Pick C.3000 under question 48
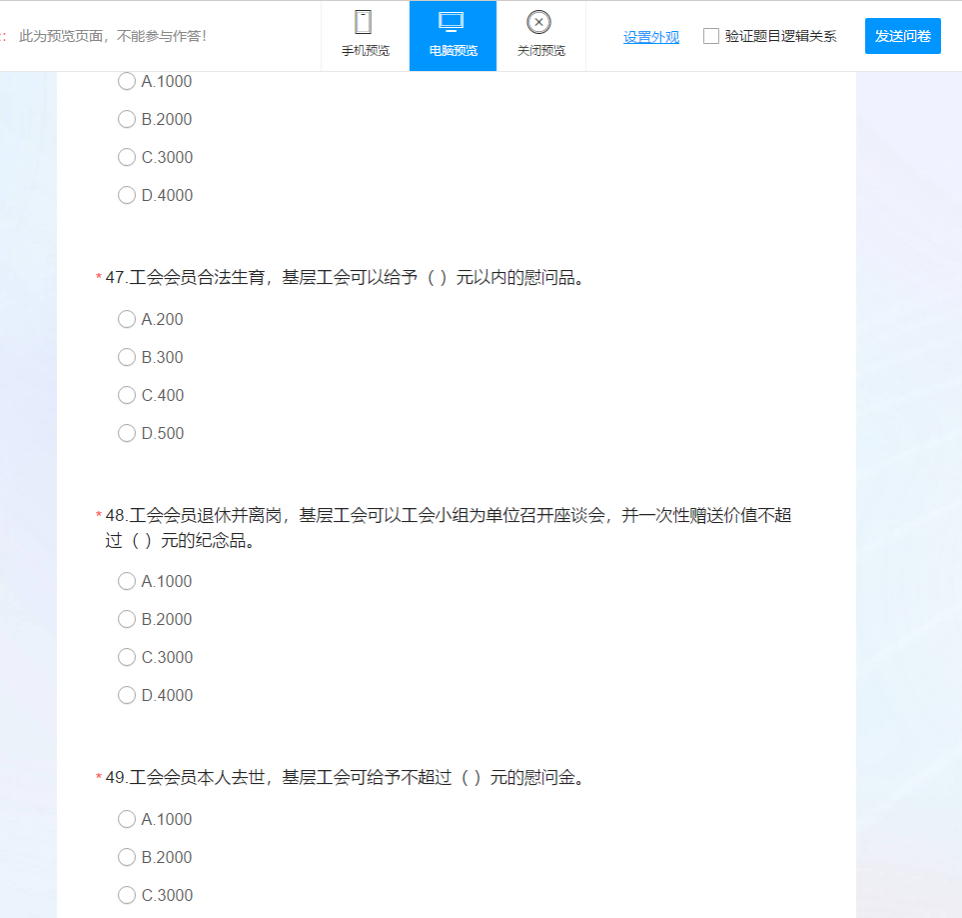Screen dimensions: 962x918 pyautogui.click(x=127, y=657)
